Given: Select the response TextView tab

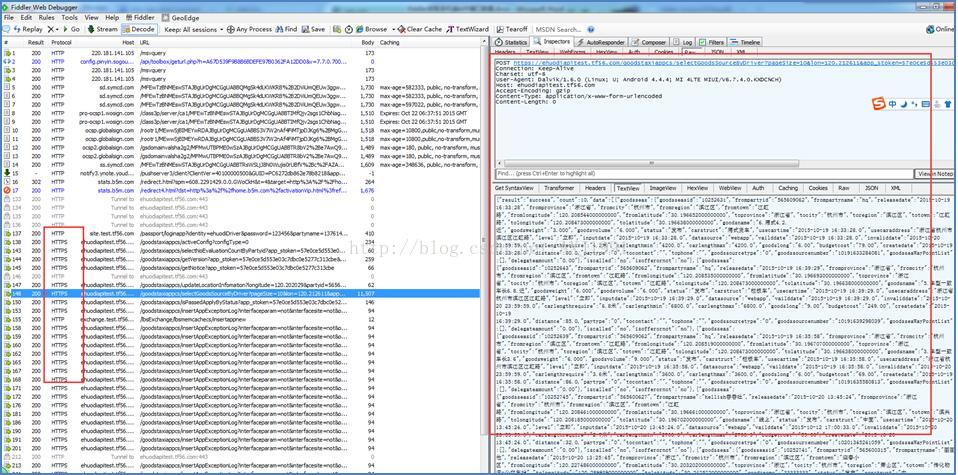Looking at the screenshot, I should pos(627,188).
